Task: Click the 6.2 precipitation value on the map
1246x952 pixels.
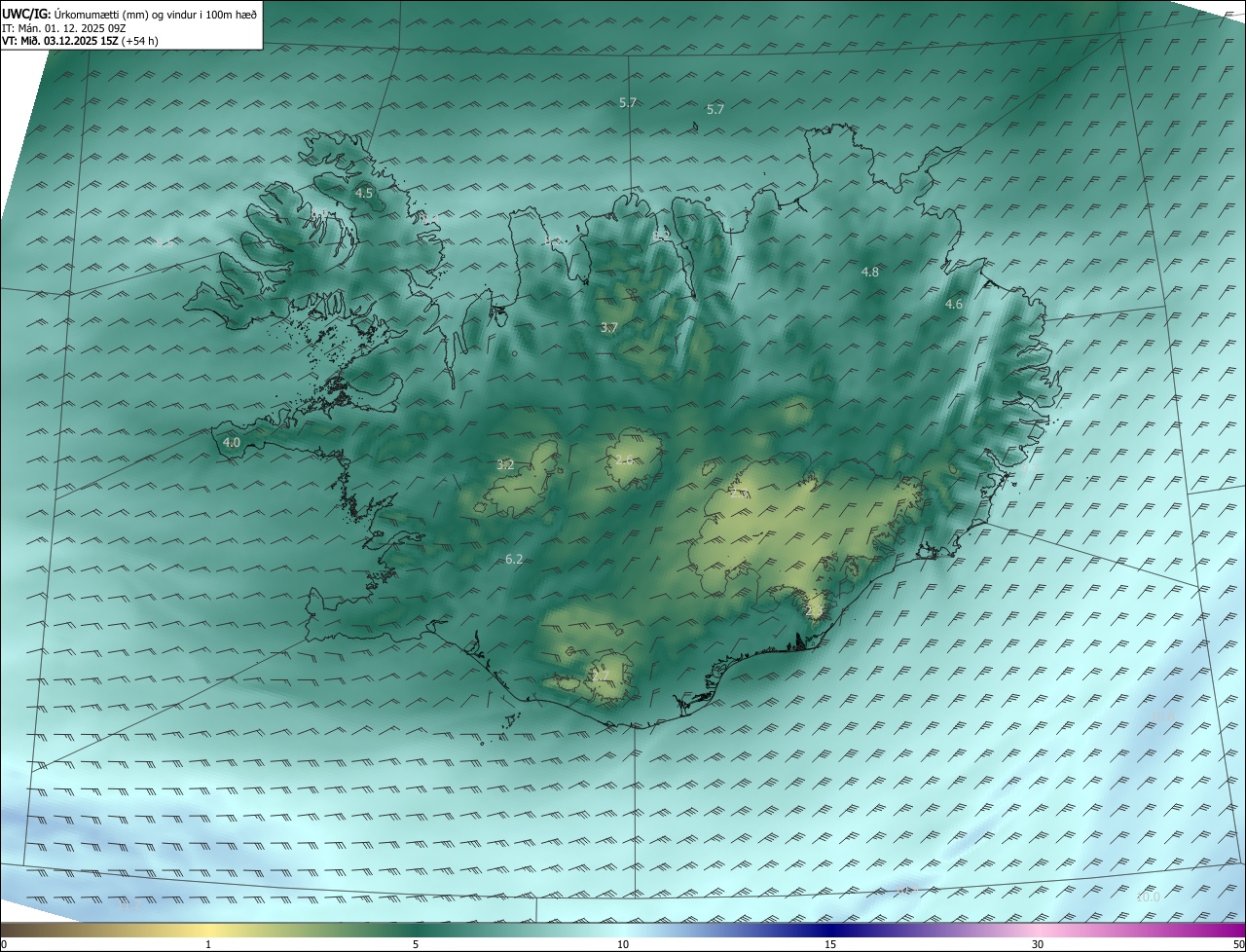Action: click(x=515, y=560)
